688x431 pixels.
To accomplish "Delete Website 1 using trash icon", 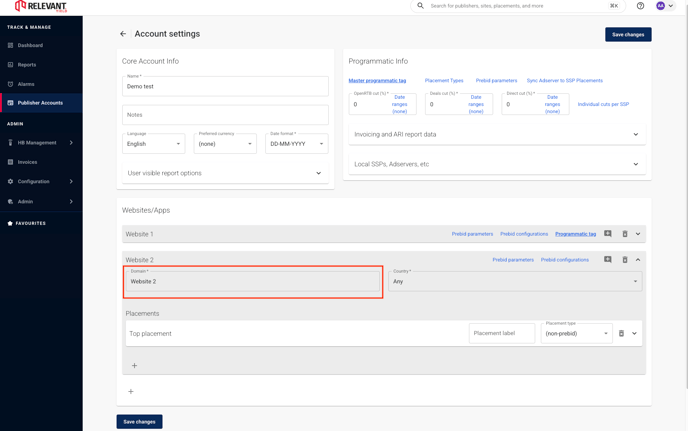I will tap(625, 234).
